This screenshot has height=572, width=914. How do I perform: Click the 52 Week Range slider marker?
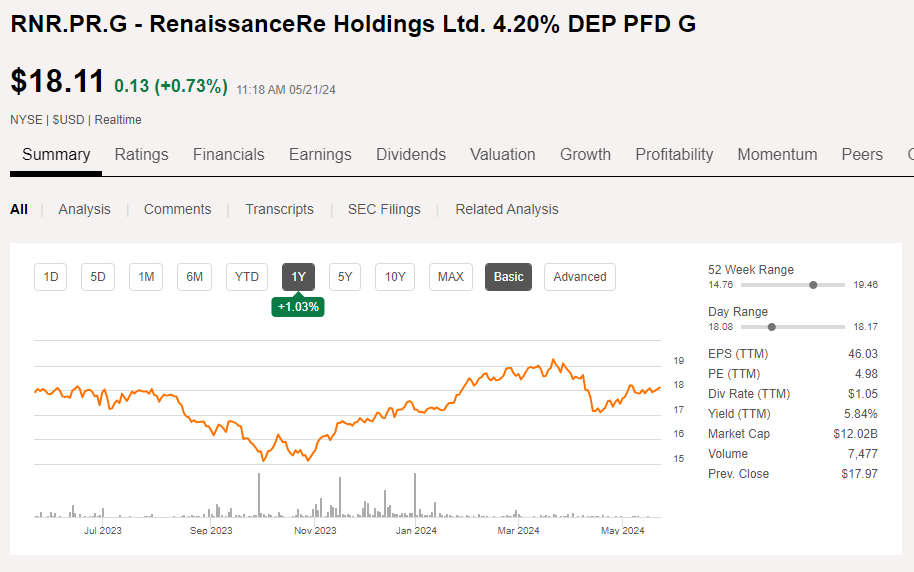(813, 285)
